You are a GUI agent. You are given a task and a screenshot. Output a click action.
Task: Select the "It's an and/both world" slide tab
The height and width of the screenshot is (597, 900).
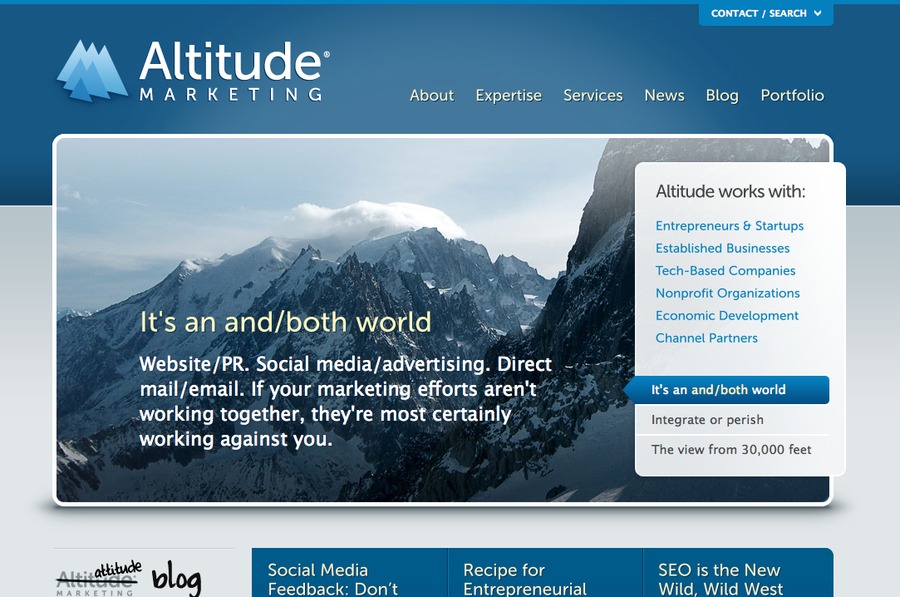tap(727, 390)
